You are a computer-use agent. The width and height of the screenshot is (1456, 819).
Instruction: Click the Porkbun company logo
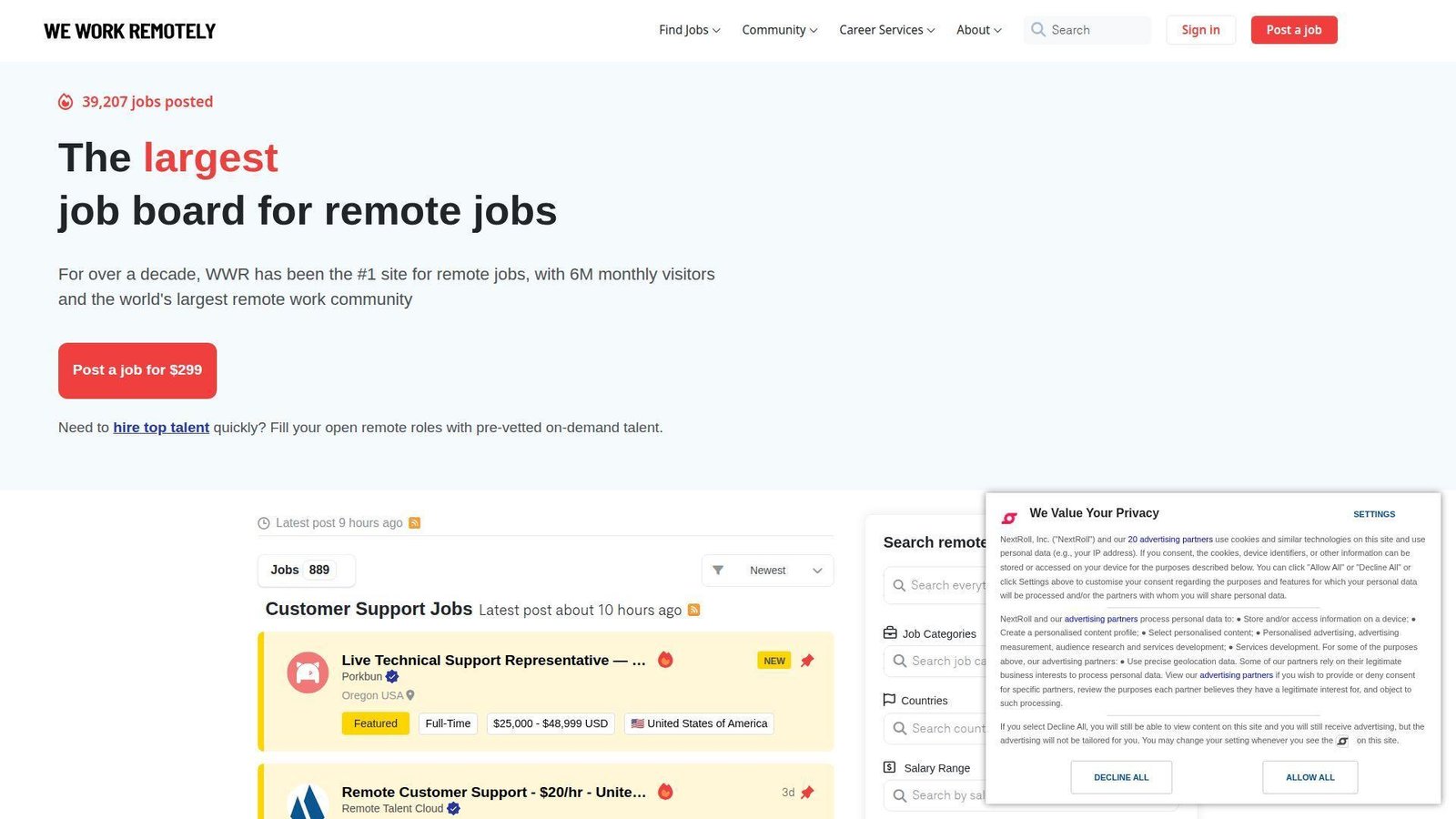coord(307,672)
